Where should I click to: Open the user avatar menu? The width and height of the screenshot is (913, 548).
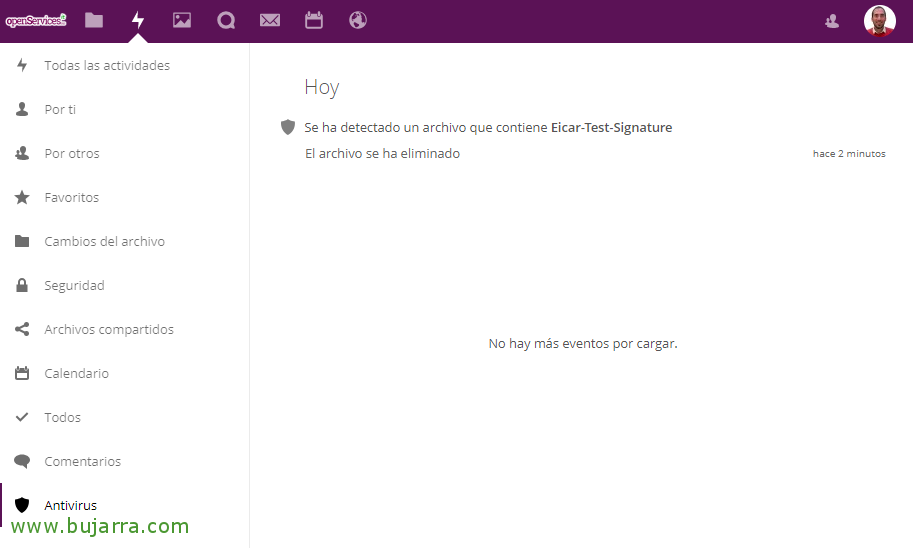879,21
